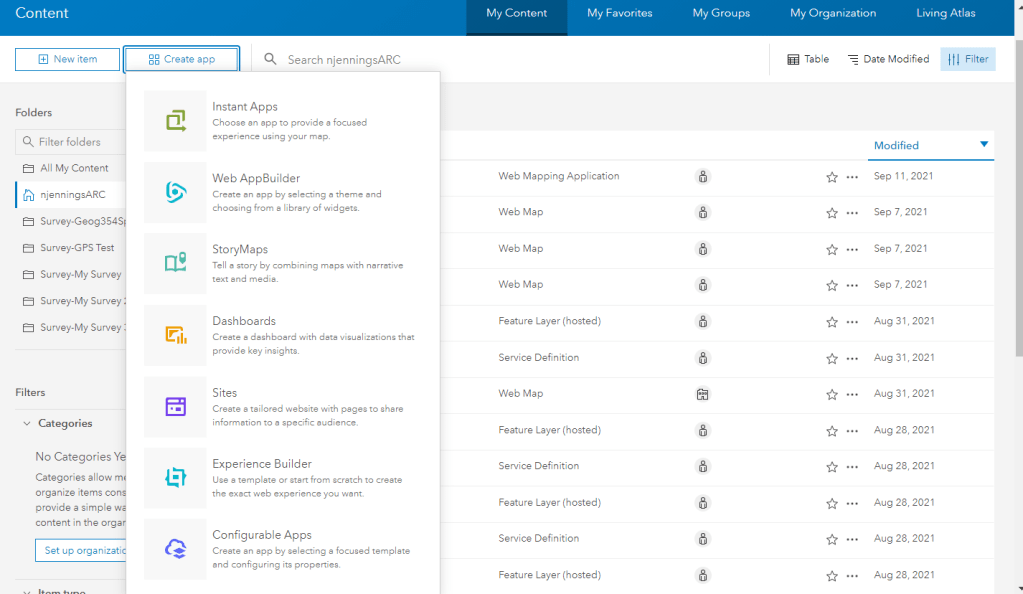Open the Date Modified sort dropdown
Image resolution: width=1023 pixels, height=594 pixels.
(888, 59)
